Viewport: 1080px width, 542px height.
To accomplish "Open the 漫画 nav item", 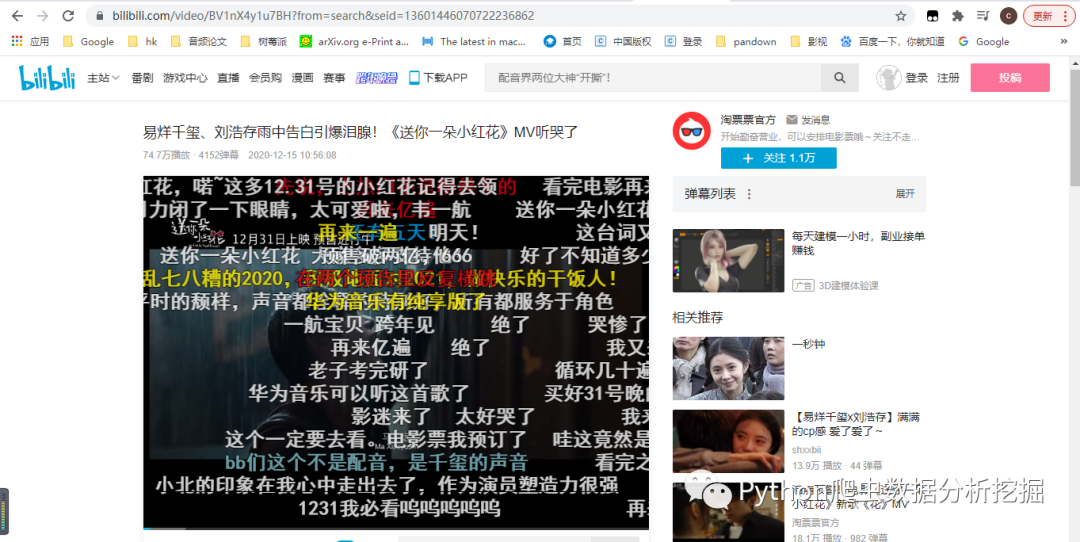I will point(302,78).
